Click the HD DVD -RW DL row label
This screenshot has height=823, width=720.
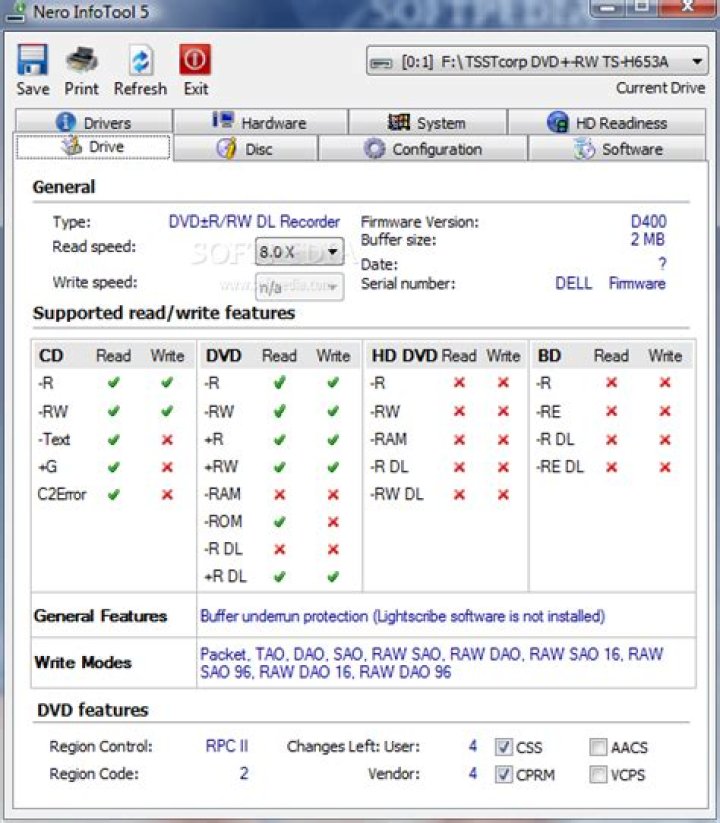click(397, 494)
